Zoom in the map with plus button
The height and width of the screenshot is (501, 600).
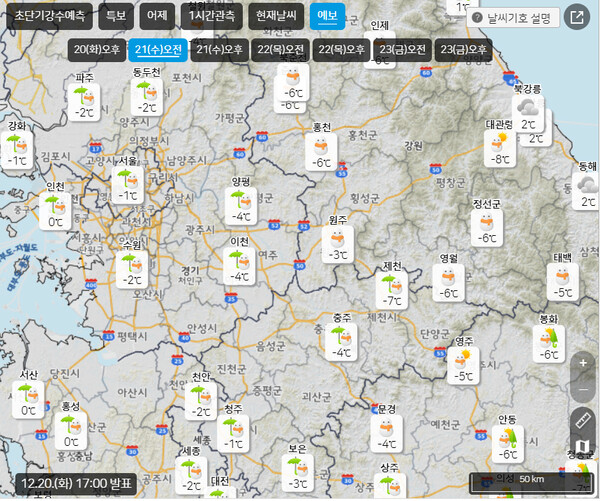point(583,363)
